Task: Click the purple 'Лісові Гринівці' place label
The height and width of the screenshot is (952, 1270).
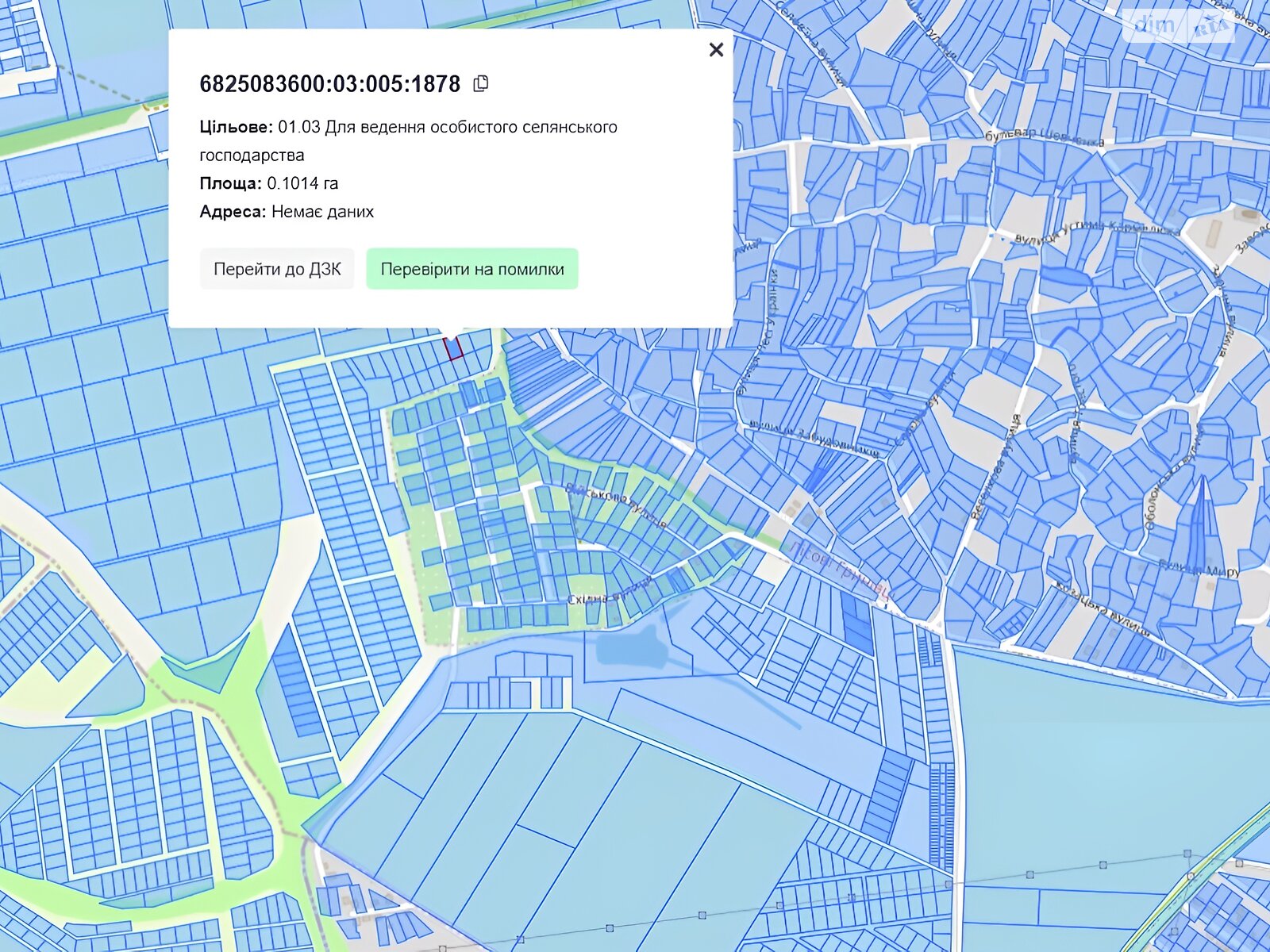Action: (x=840, y=569)
